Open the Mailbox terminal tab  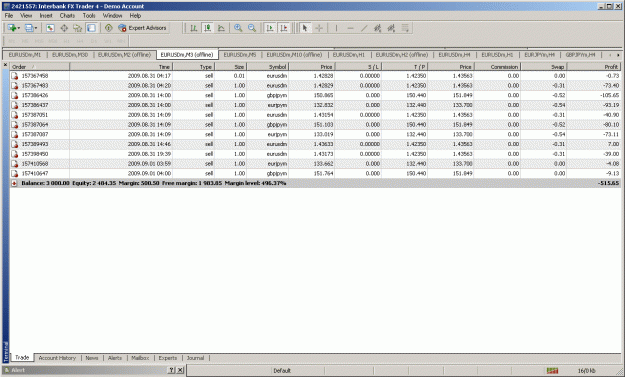140,358
